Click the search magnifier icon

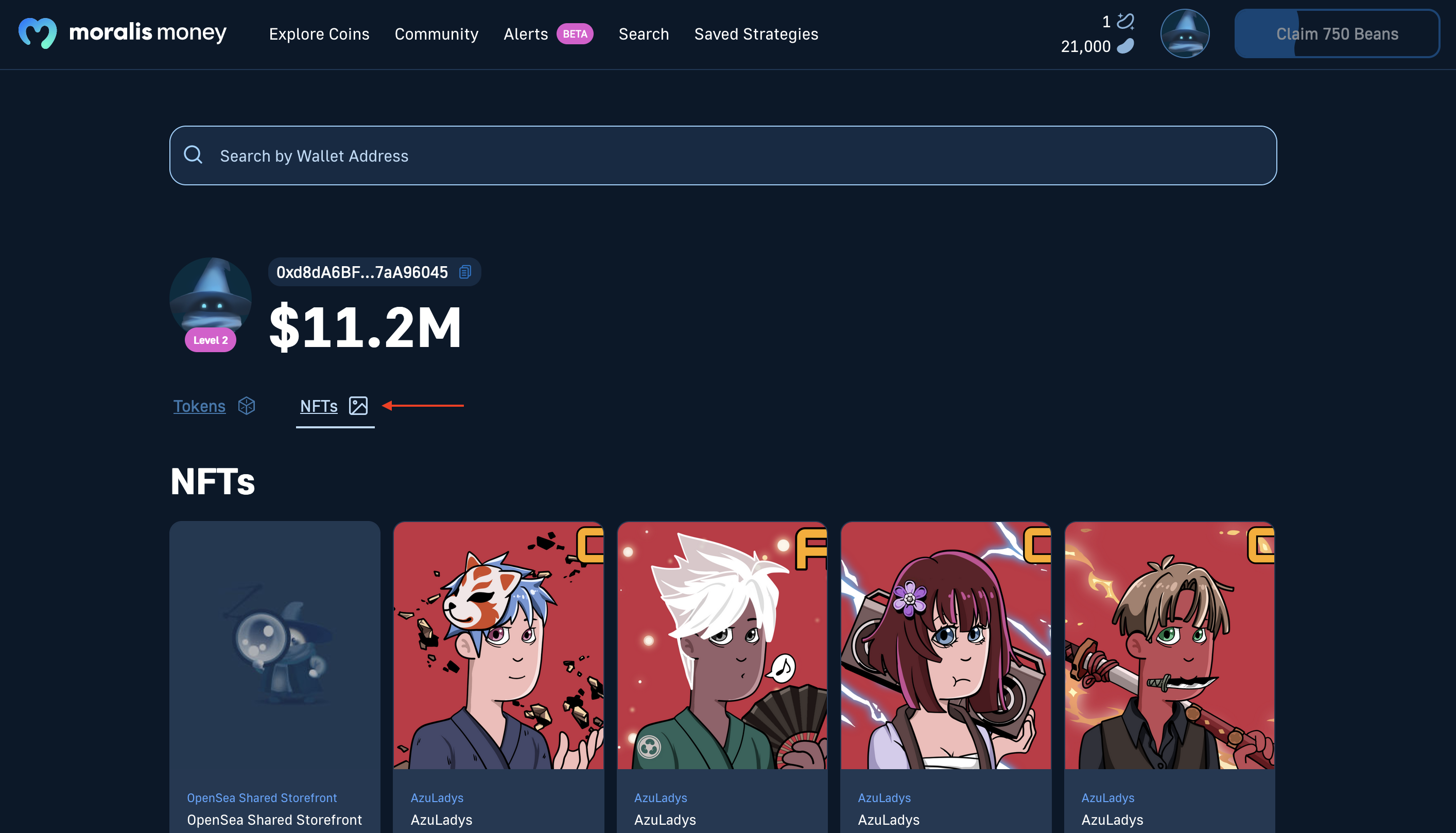[x=193, y=155]
